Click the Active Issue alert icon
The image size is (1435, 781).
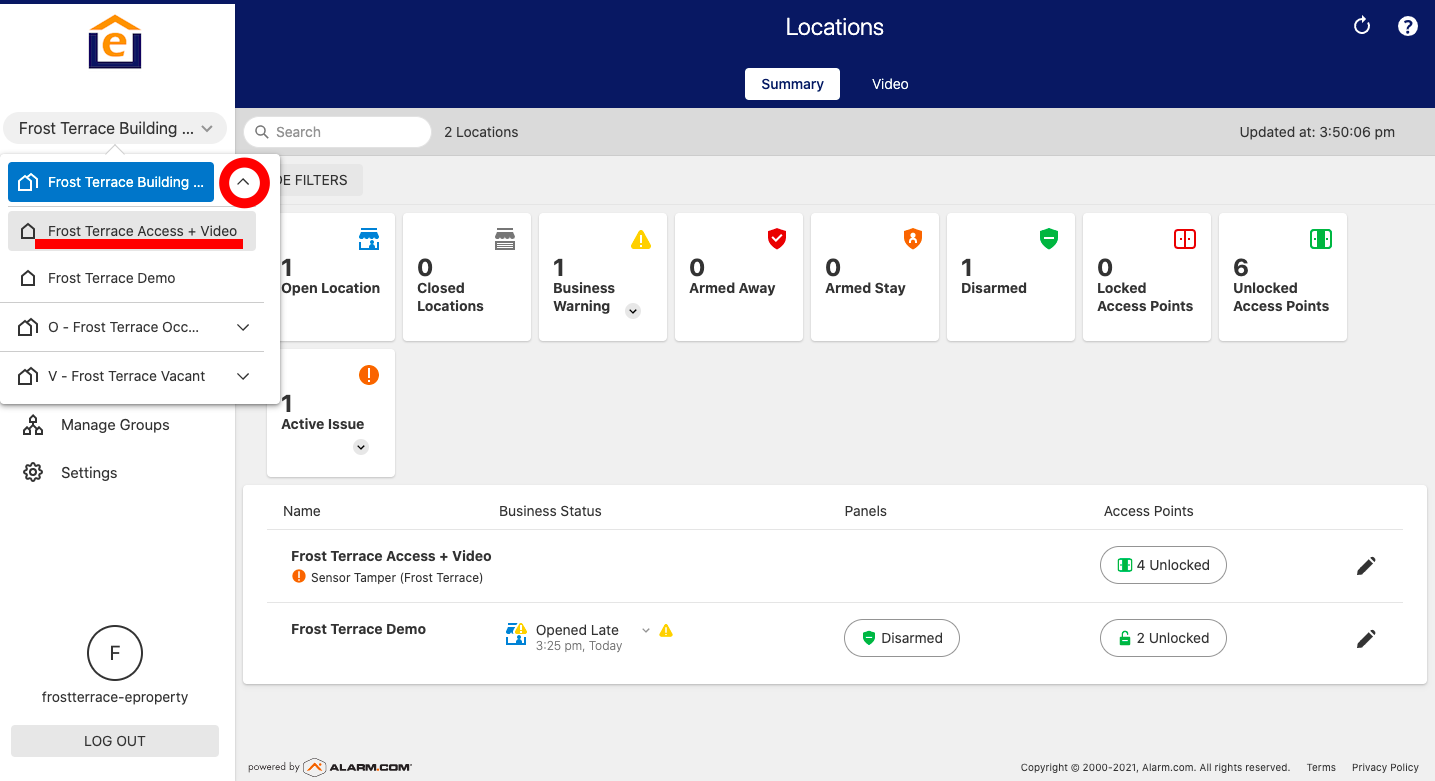pyautogui.click(x=369, y=374)
